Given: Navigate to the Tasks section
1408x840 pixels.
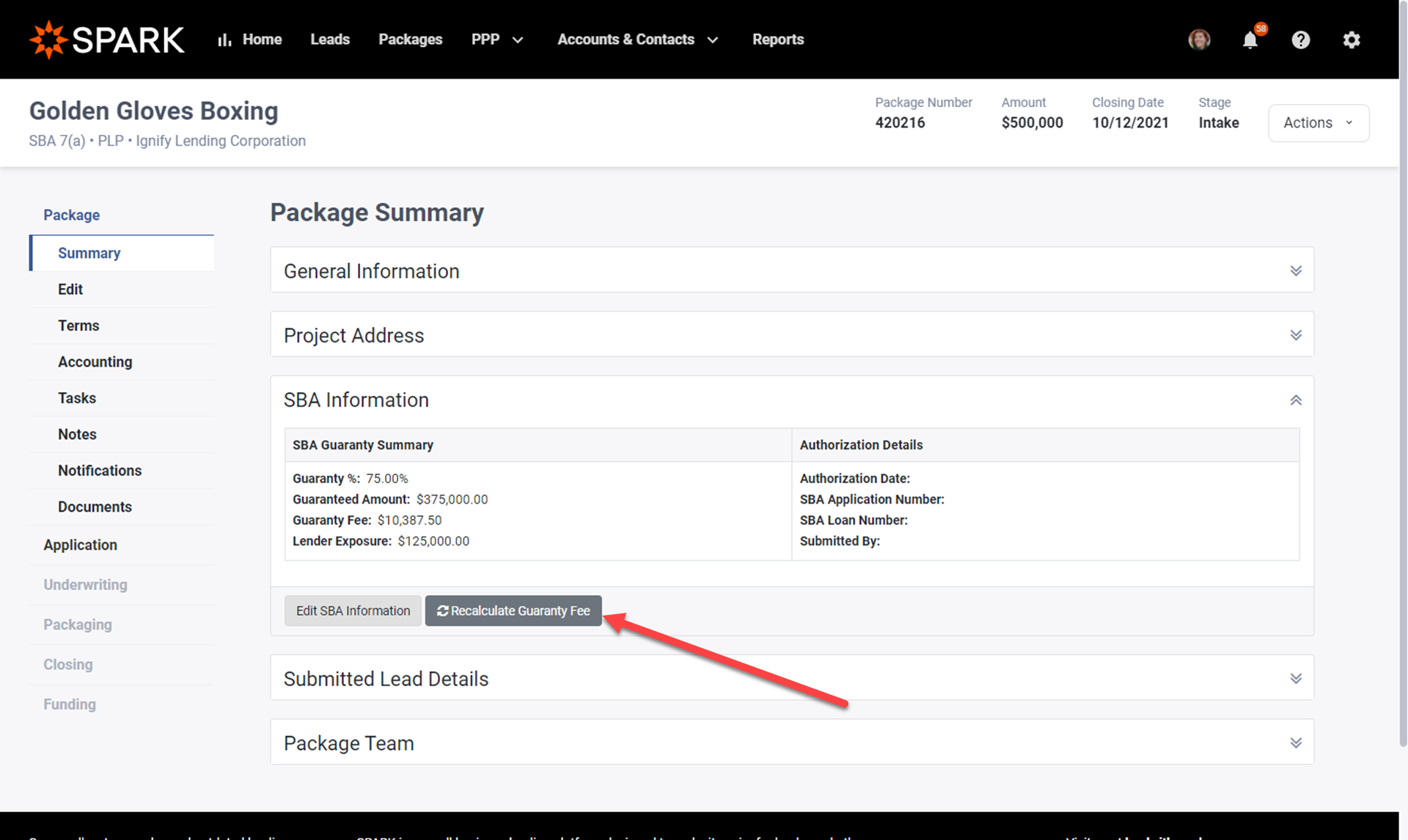Looking at the screenshot, I should tap(76, 397).
